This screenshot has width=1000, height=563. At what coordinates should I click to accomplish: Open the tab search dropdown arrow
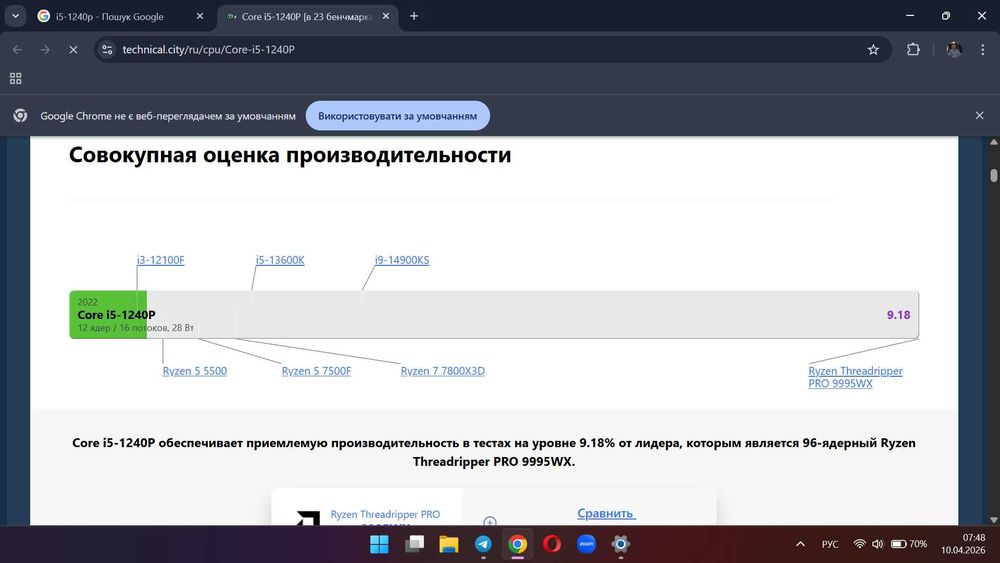point(15,16)
